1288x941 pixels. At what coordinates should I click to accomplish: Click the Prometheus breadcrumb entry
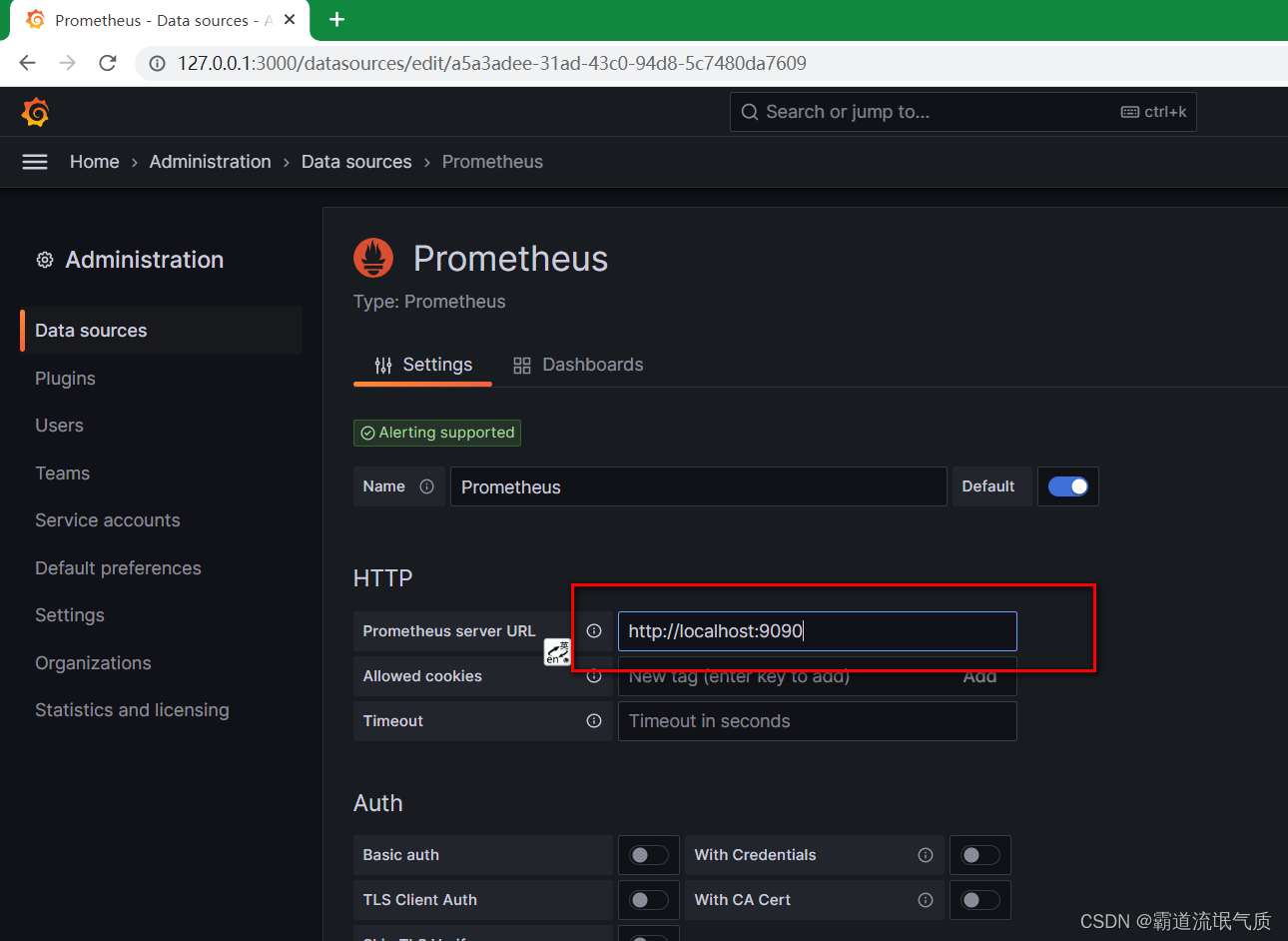(x=492, y=162)
